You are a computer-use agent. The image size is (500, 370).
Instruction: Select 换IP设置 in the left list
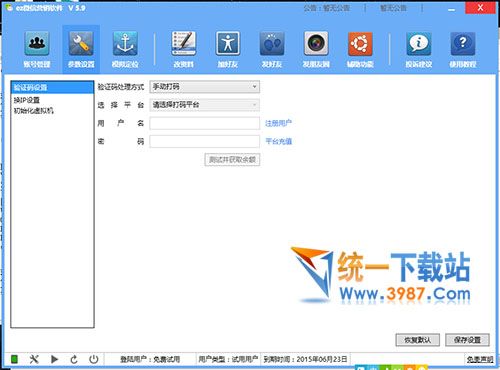tap(27, 100)
